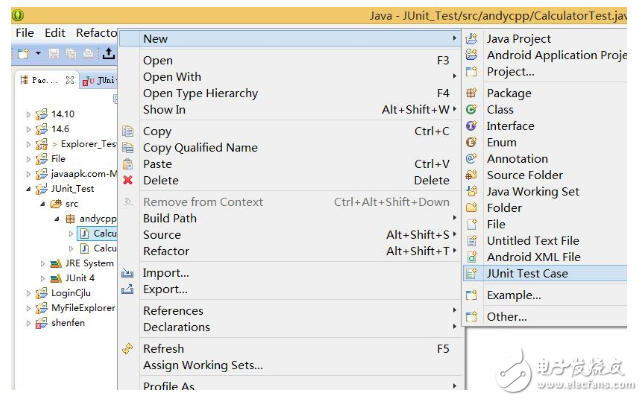This screenshot has width=643, height=401.
Task: Click the JUnit Test Case icon in submenu
Action: point(472,273)
